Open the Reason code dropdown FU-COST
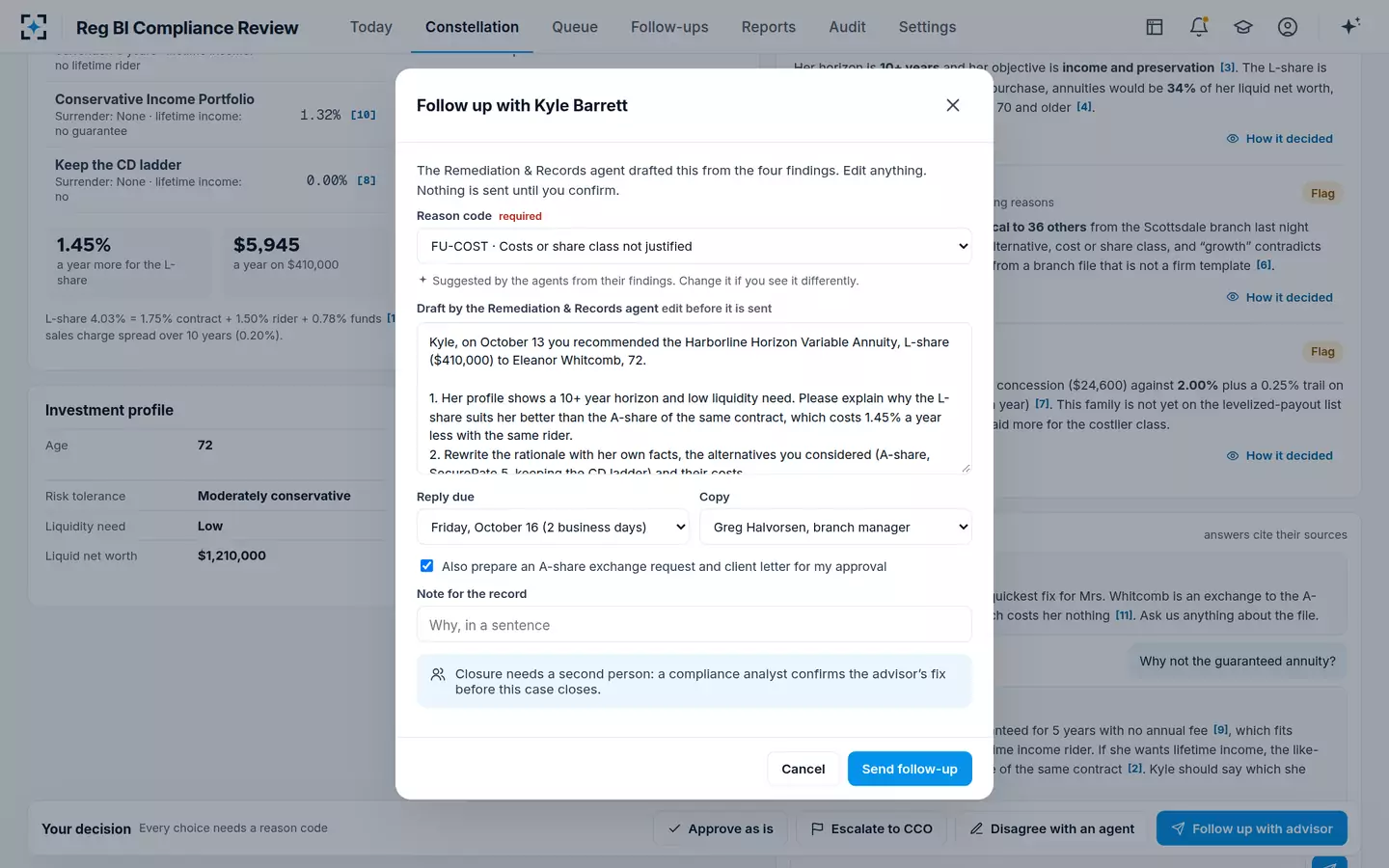 coord(694,246)
